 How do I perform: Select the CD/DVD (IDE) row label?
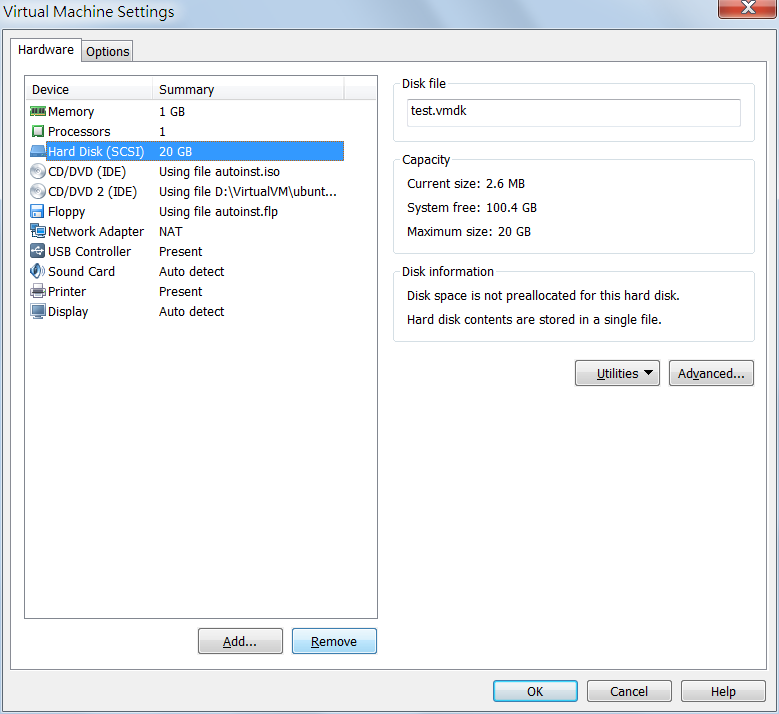87,171
